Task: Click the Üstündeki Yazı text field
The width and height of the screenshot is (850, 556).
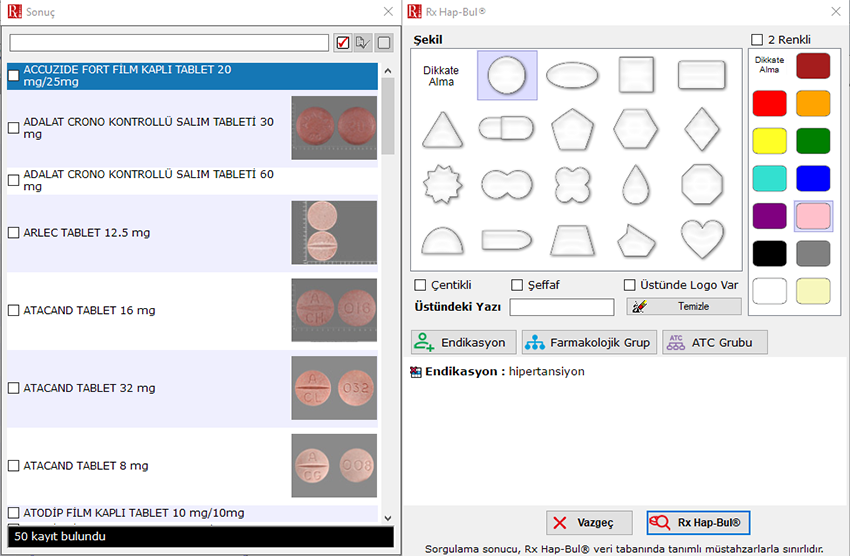Action: click(x=561, y=307)
